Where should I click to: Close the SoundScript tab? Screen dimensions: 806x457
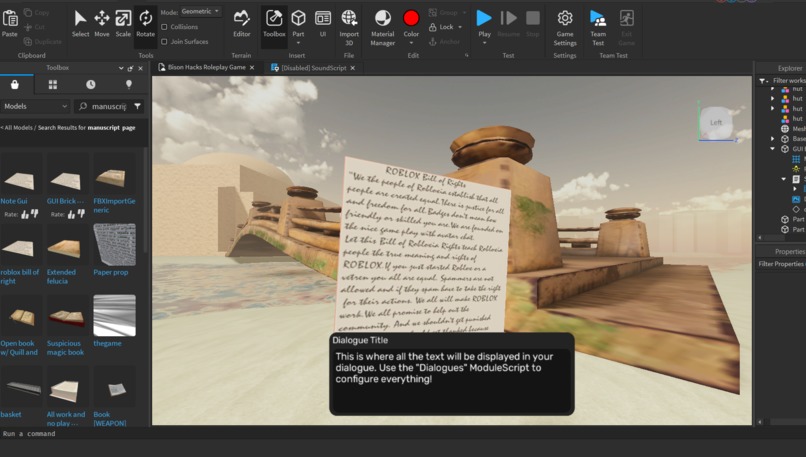353,68
